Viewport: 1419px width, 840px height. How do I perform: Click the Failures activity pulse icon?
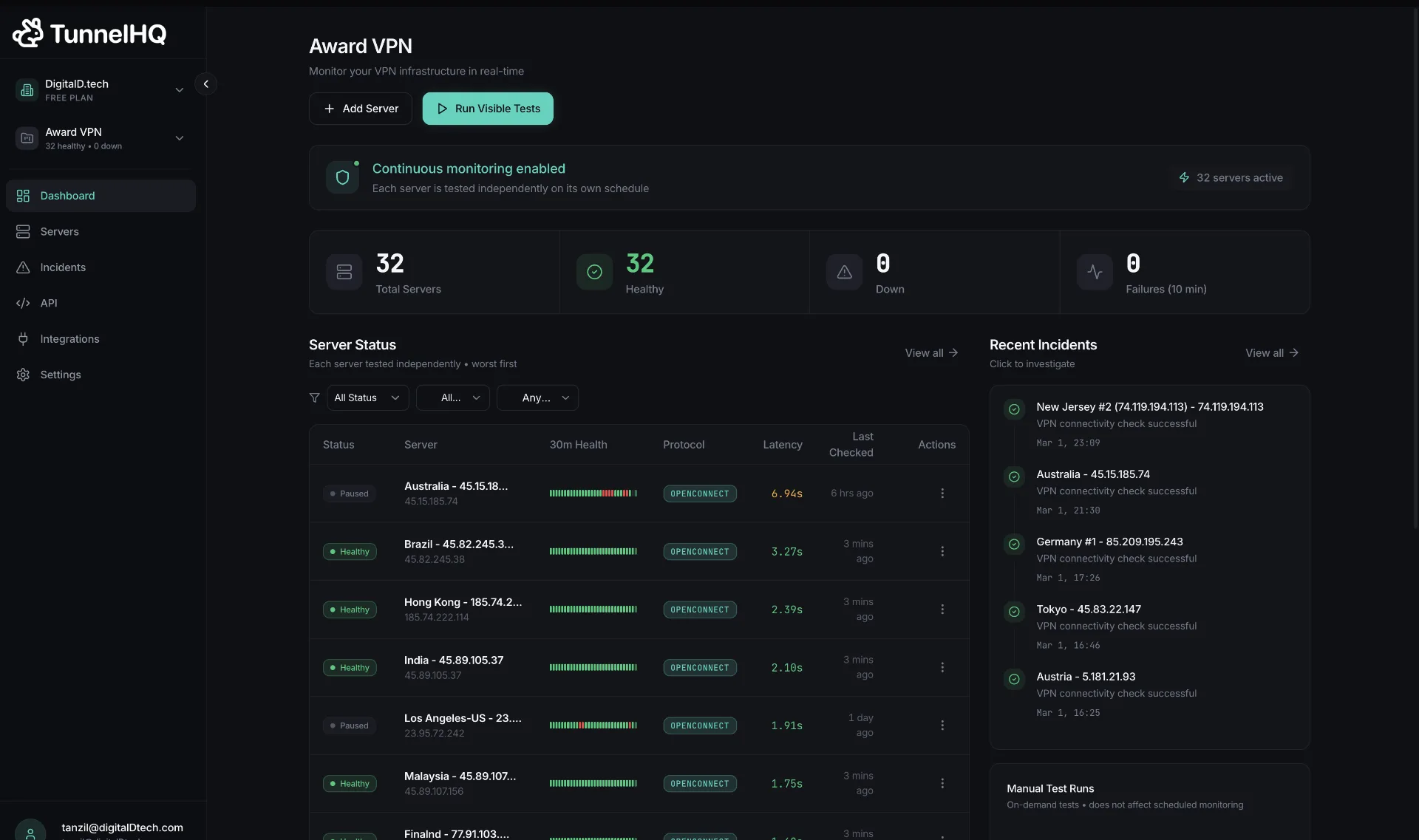pos(1095,272)
